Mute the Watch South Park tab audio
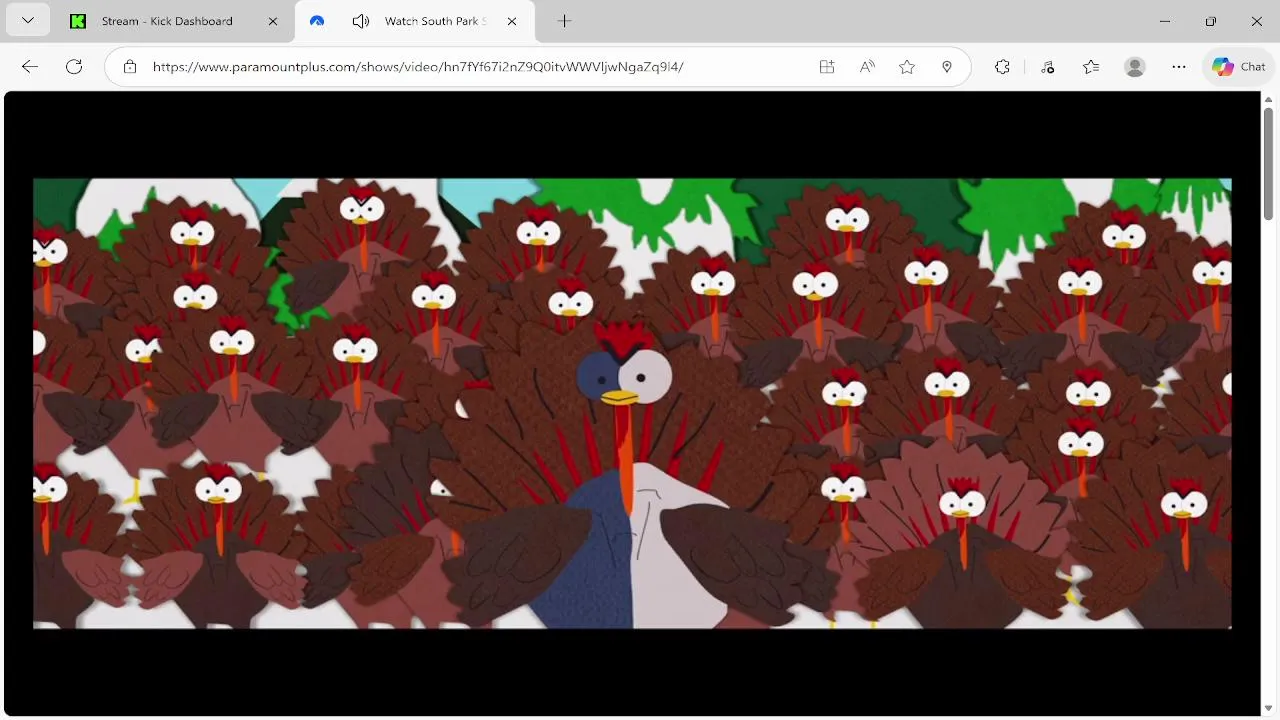 (361, 21)
